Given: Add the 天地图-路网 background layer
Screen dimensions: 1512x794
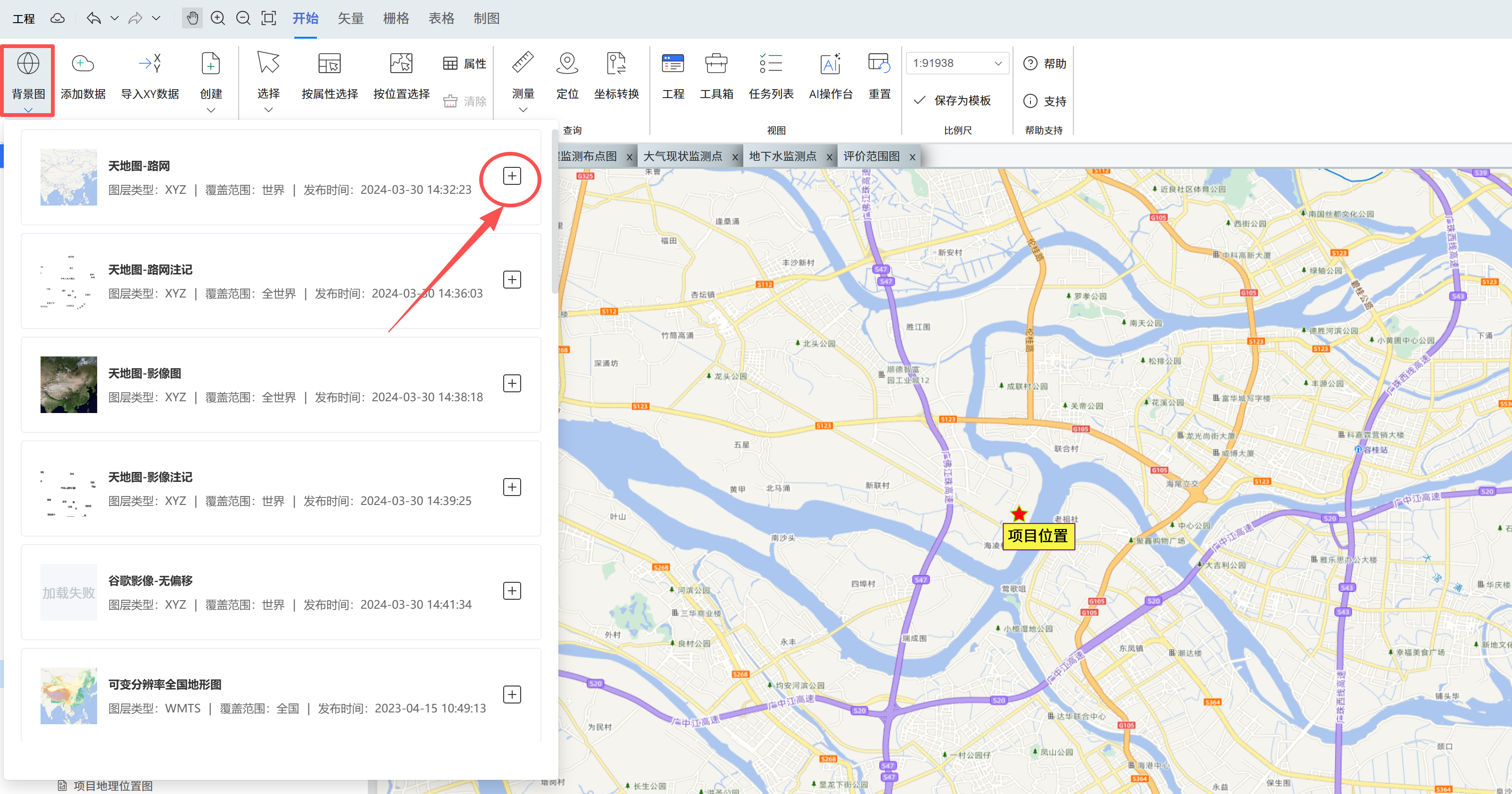Looking at the screenshot, I should (512, 176).
